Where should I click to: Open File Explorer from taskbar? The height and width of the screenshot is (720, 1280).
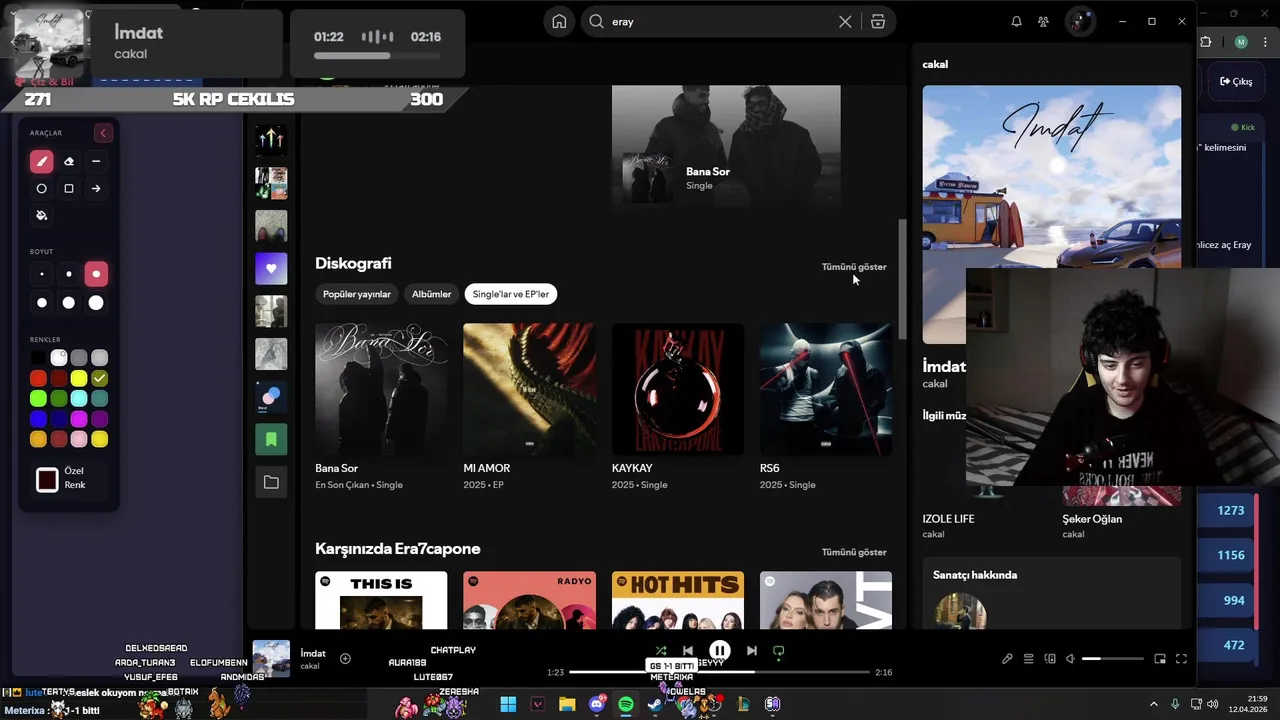coord(567,704)
